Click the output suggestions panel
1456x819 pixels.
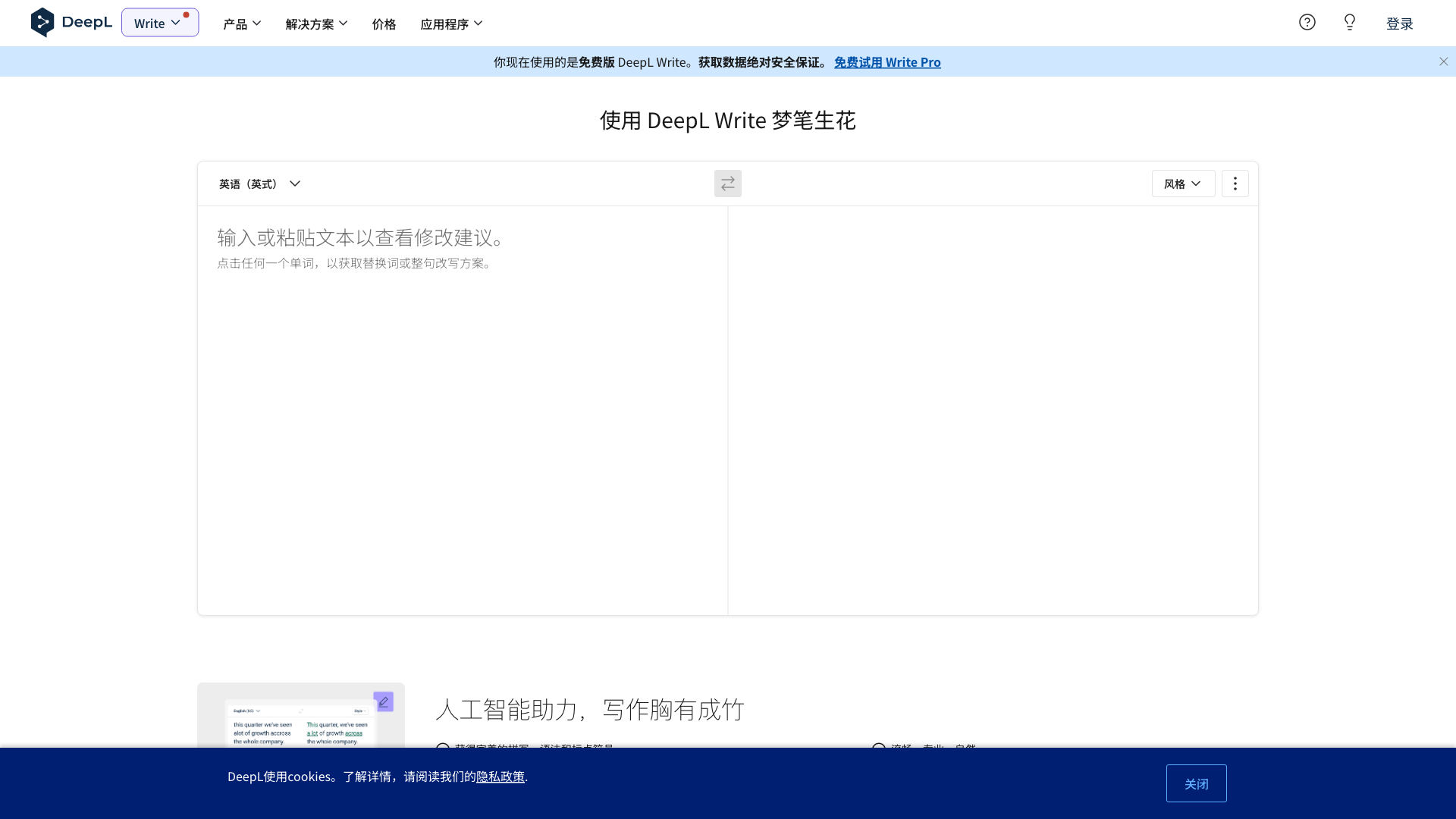click(993, 409)
